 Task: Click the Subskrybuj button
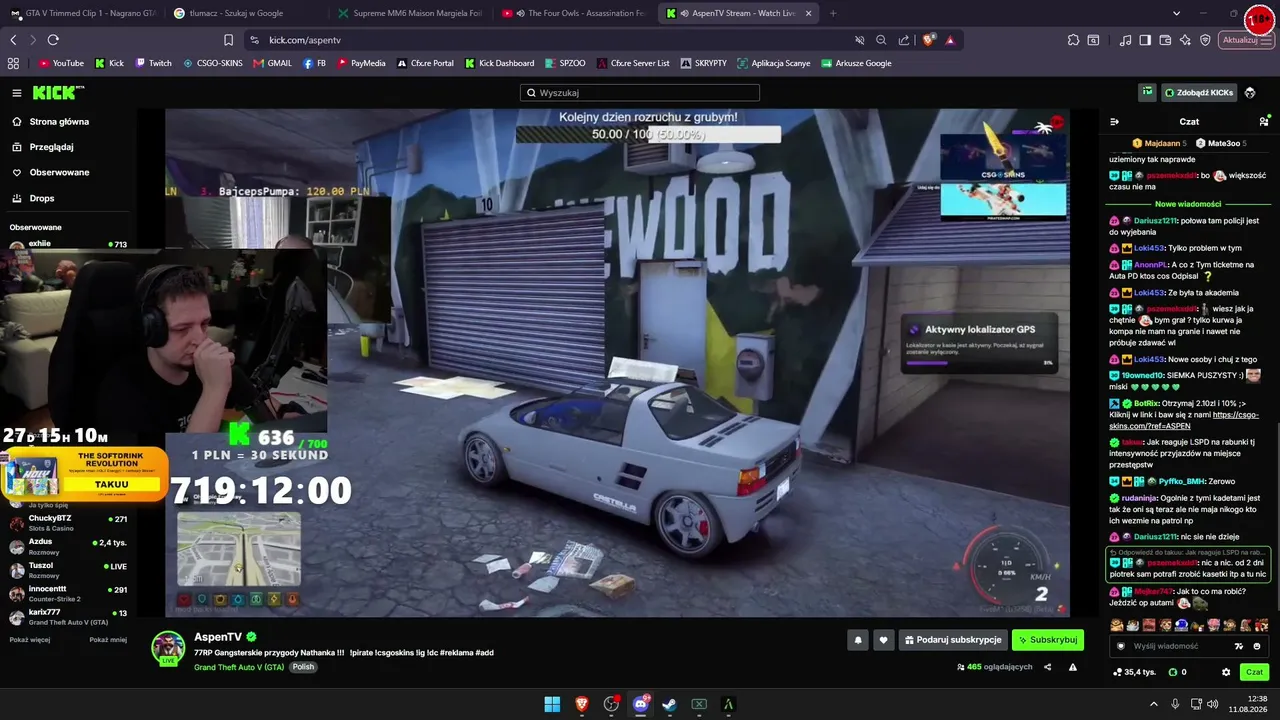(x=1048, y=640)
